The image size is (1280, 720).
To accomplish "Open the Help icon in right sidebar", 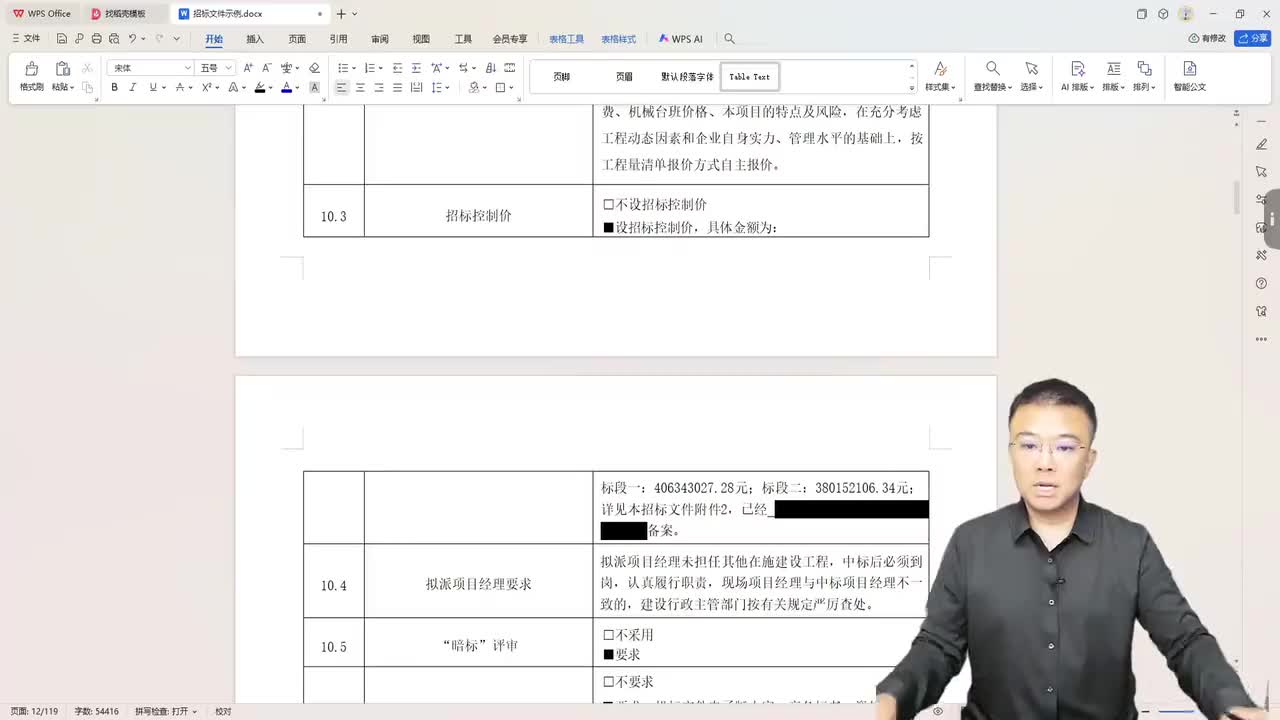I will [1261, 284].
